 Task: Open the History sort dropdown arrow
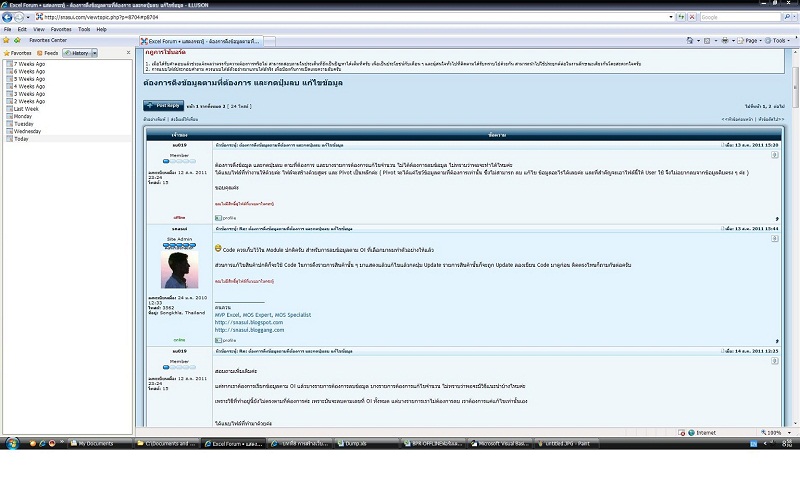[x=94, y=52]
